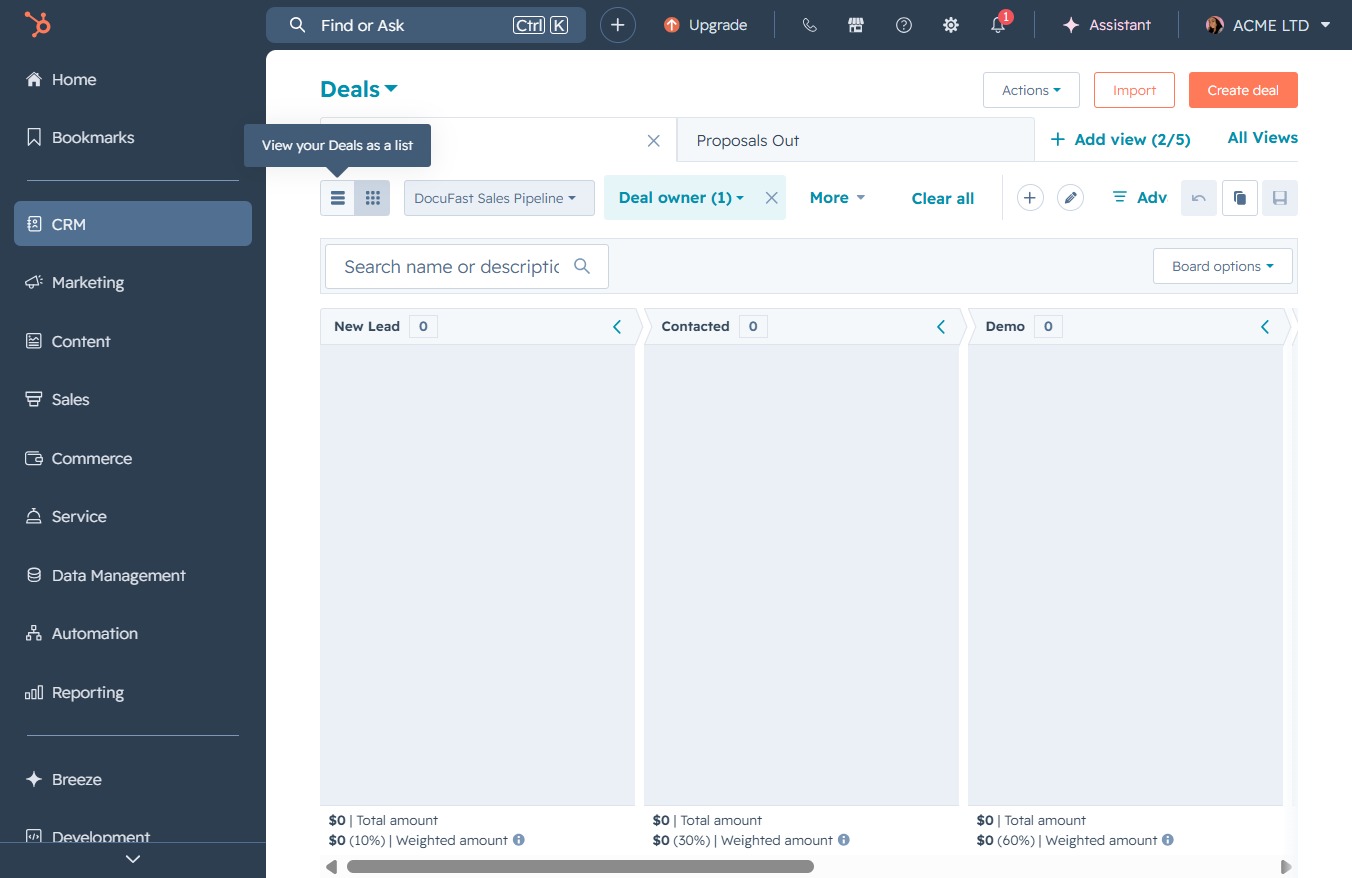The image size is (1352, 878).
Task: Click the plus quick-create icon in top bar
Action: pyautogui.click(x=618, y=25)
